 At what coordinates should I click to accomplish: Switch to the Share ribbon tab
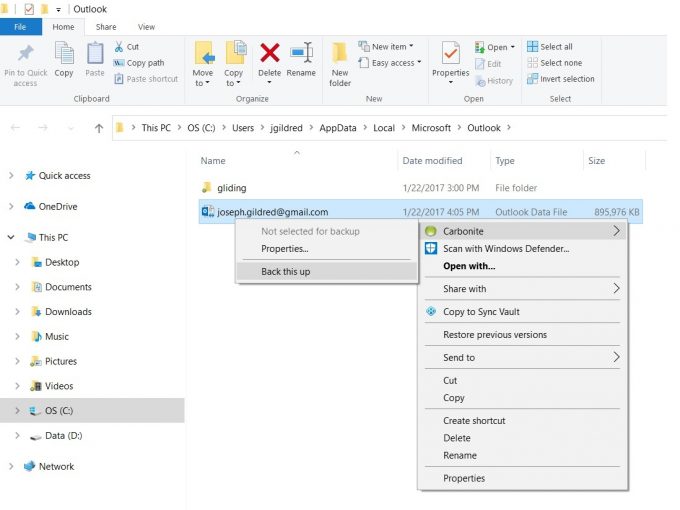click(106, 27)
